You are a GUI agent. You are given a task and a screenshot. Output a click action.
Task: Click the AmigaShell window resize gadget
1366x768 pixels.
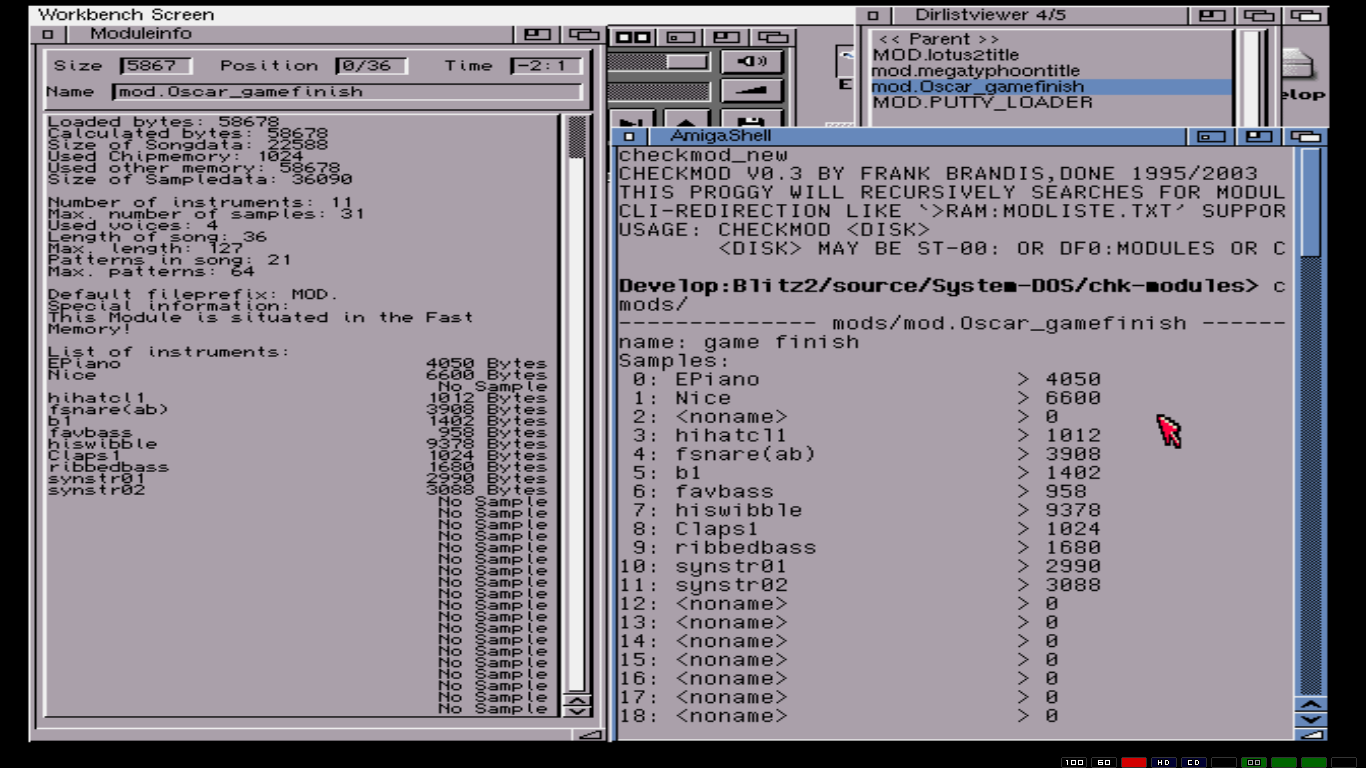pyautogui.click(x=1310, y=734)
